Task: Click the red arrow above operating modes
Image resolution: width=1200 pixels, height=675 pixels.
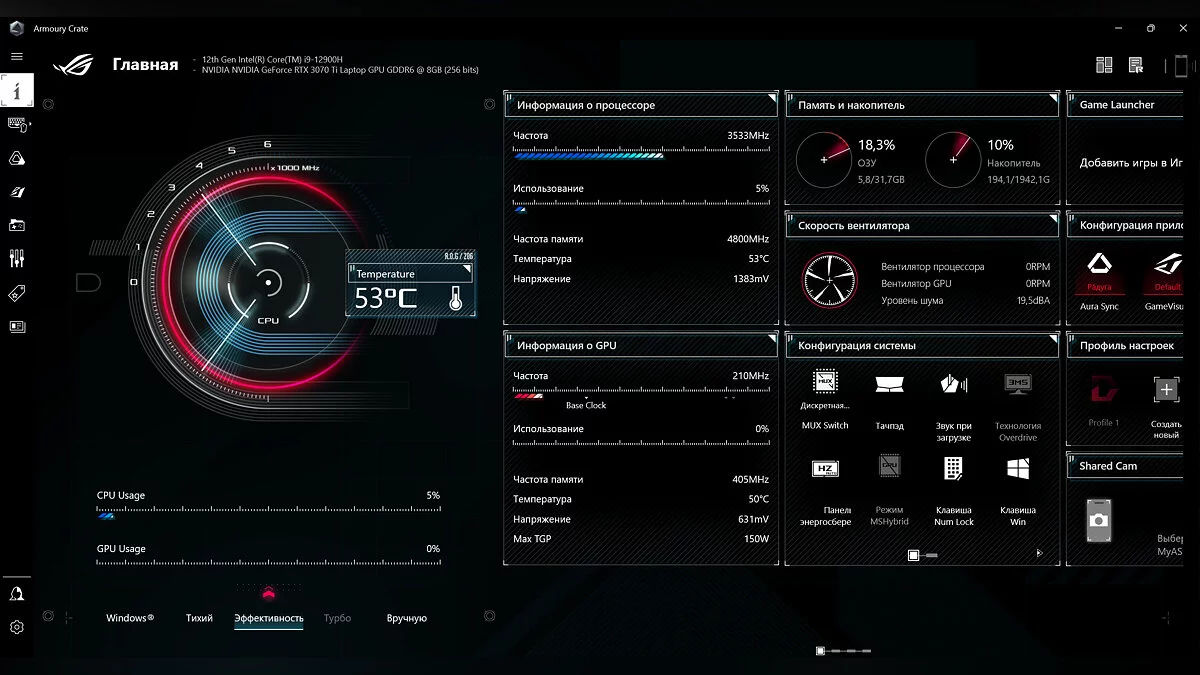Action: (268, 592)
